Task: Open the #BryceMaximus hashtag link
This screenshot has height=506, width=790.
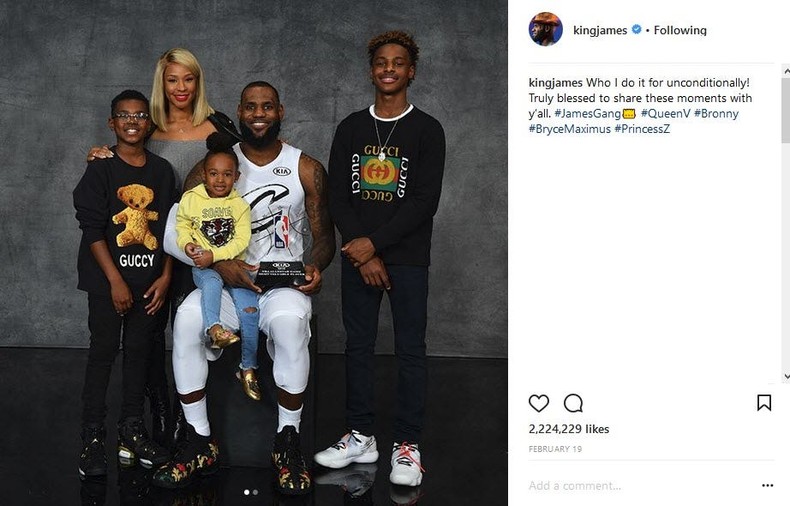Action: [x=569, y=129]
